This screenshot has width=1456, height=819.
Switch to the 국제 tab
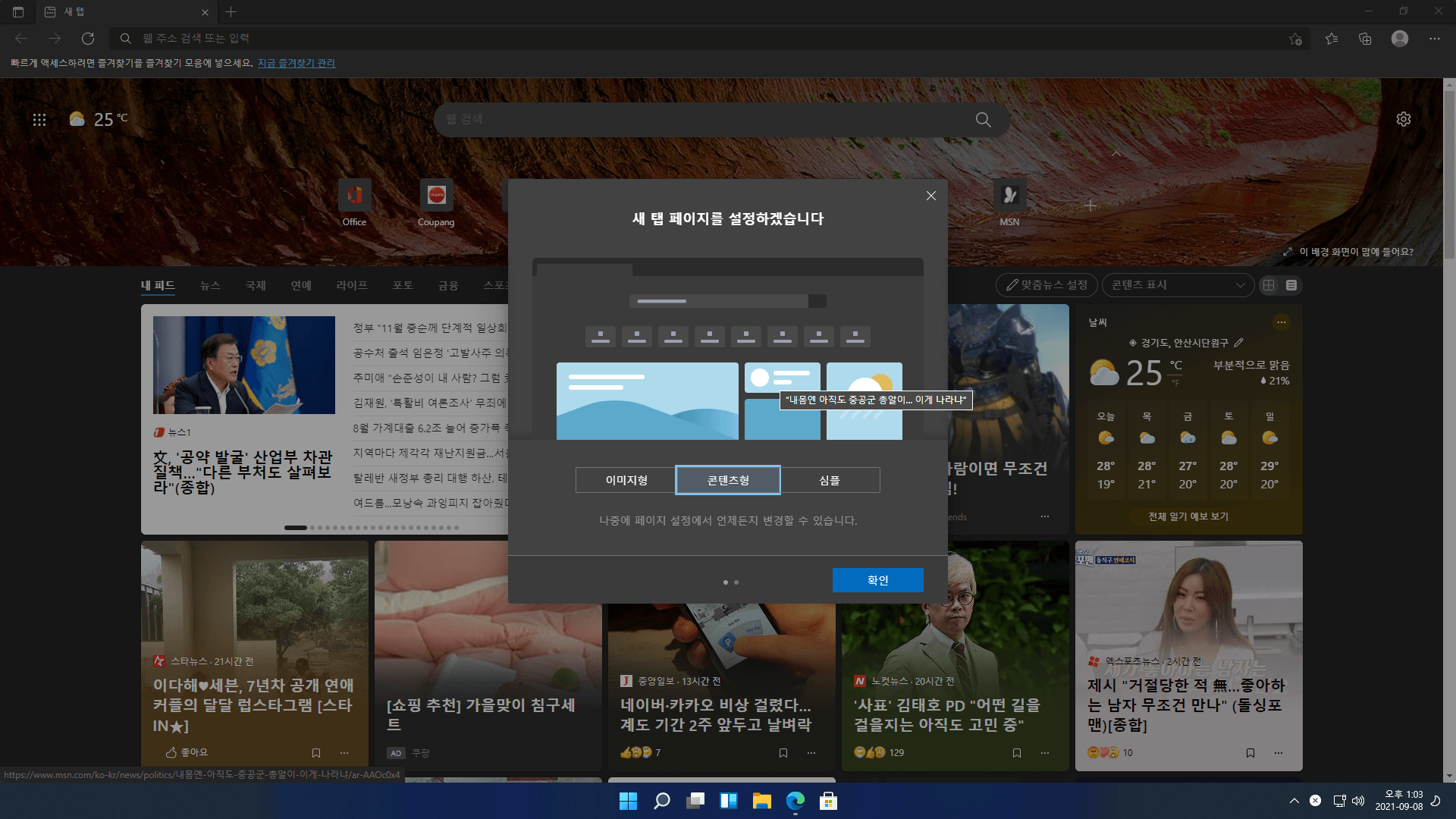256,285
